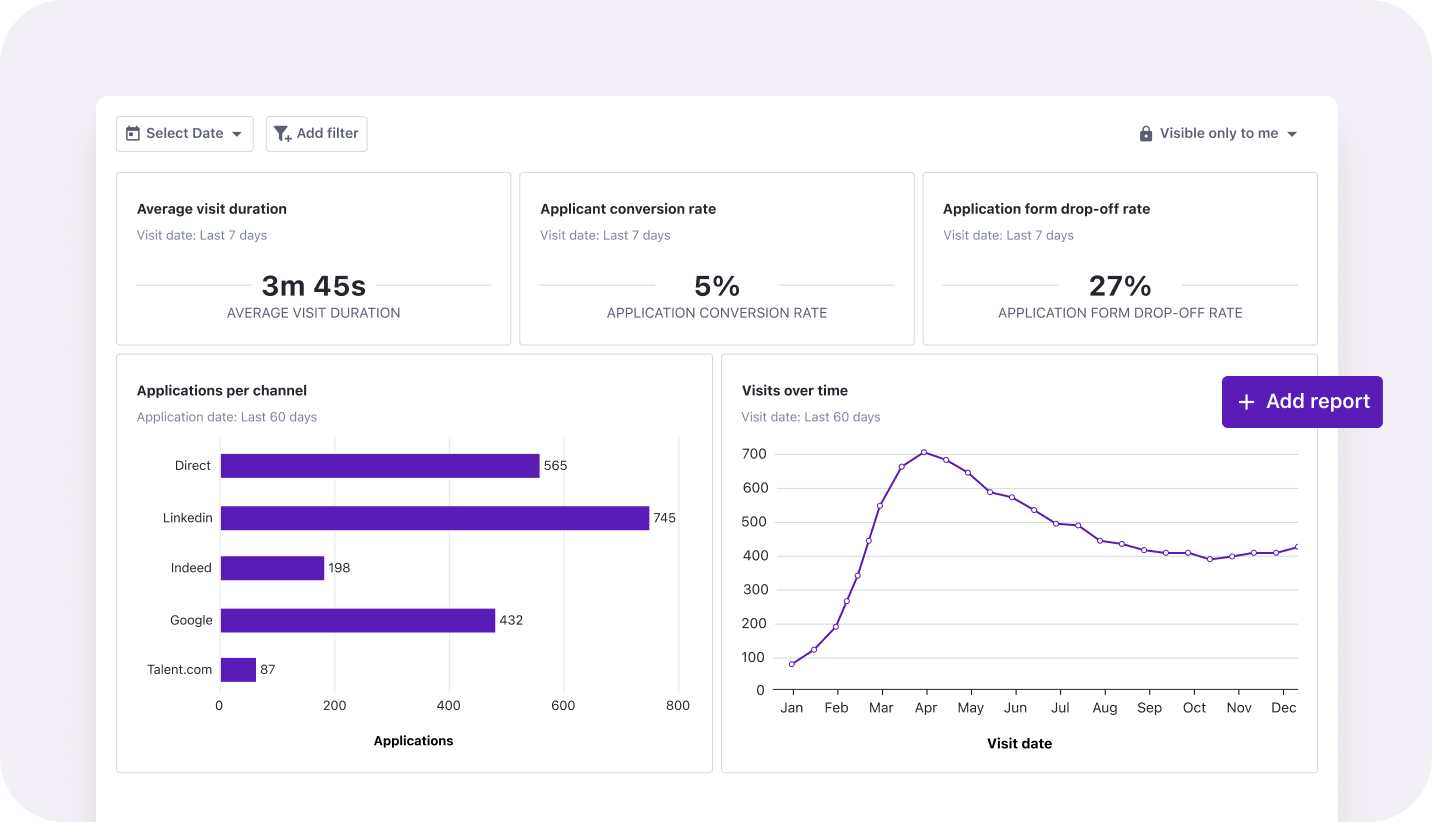This screenshot has height=822, width=1432.
Task: Click the Indeed label on the bar chart
Action: (191, 568)
